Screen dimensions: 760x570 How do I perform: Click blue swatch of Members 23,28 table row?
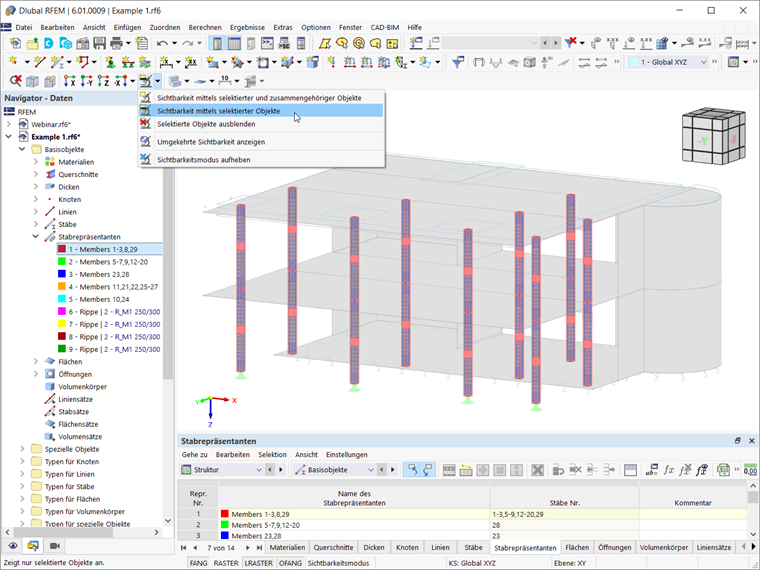[x=224, y=536]
